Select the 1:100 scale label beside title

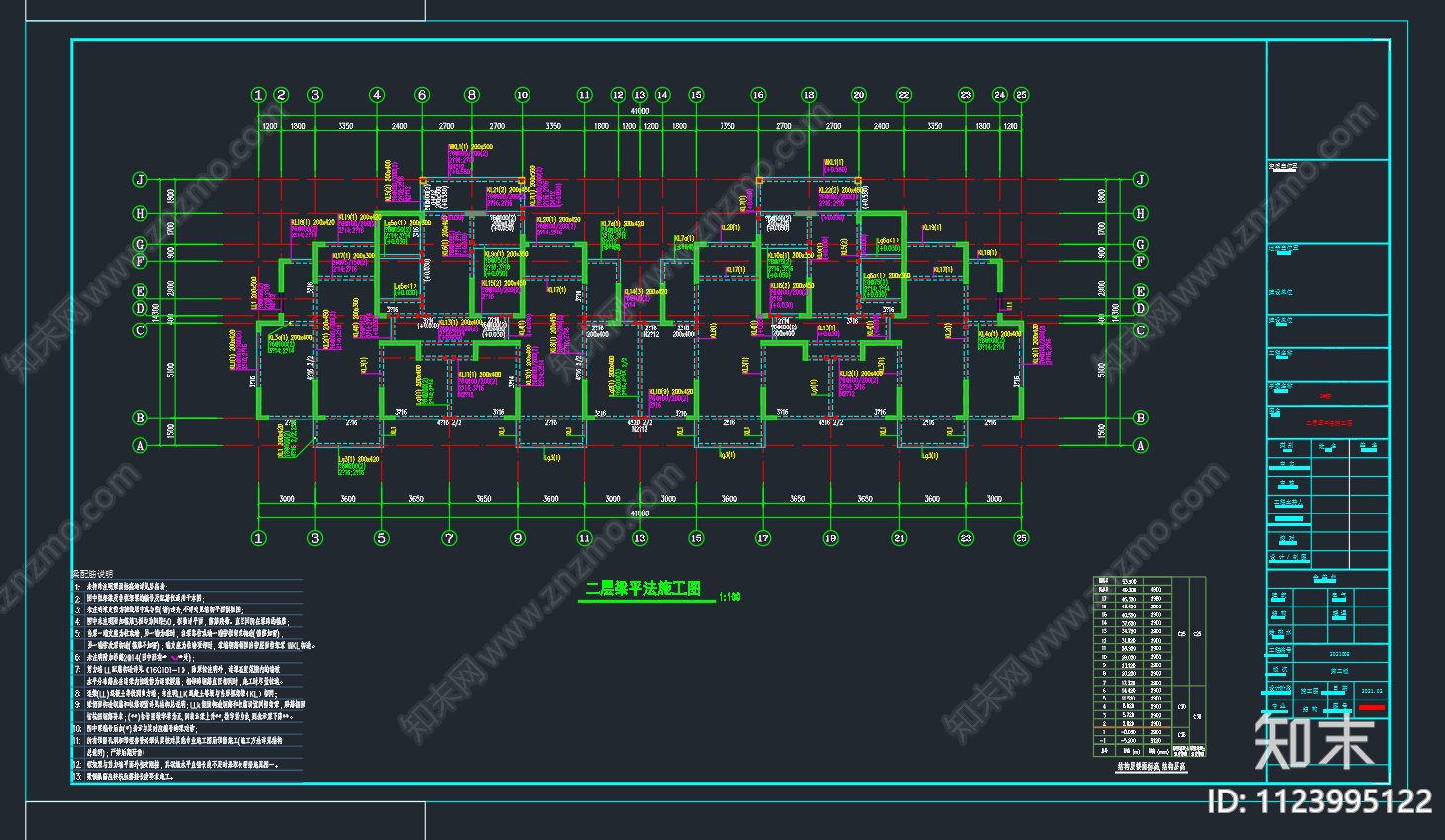pos(729,597)
